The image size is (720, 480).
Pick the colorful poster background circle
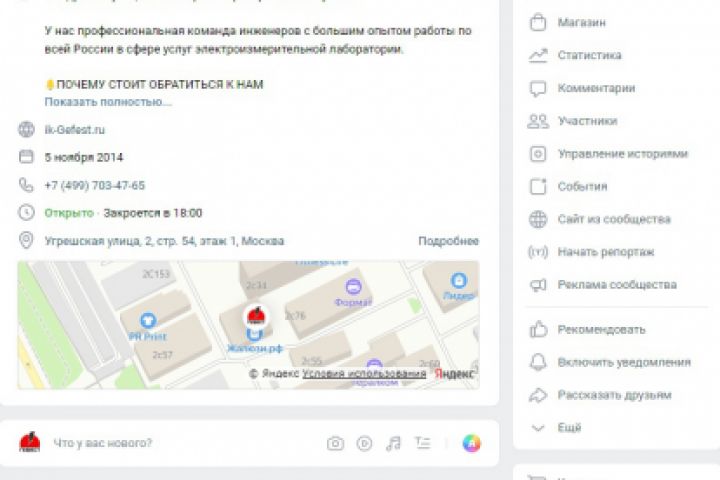tap(471, 443)
